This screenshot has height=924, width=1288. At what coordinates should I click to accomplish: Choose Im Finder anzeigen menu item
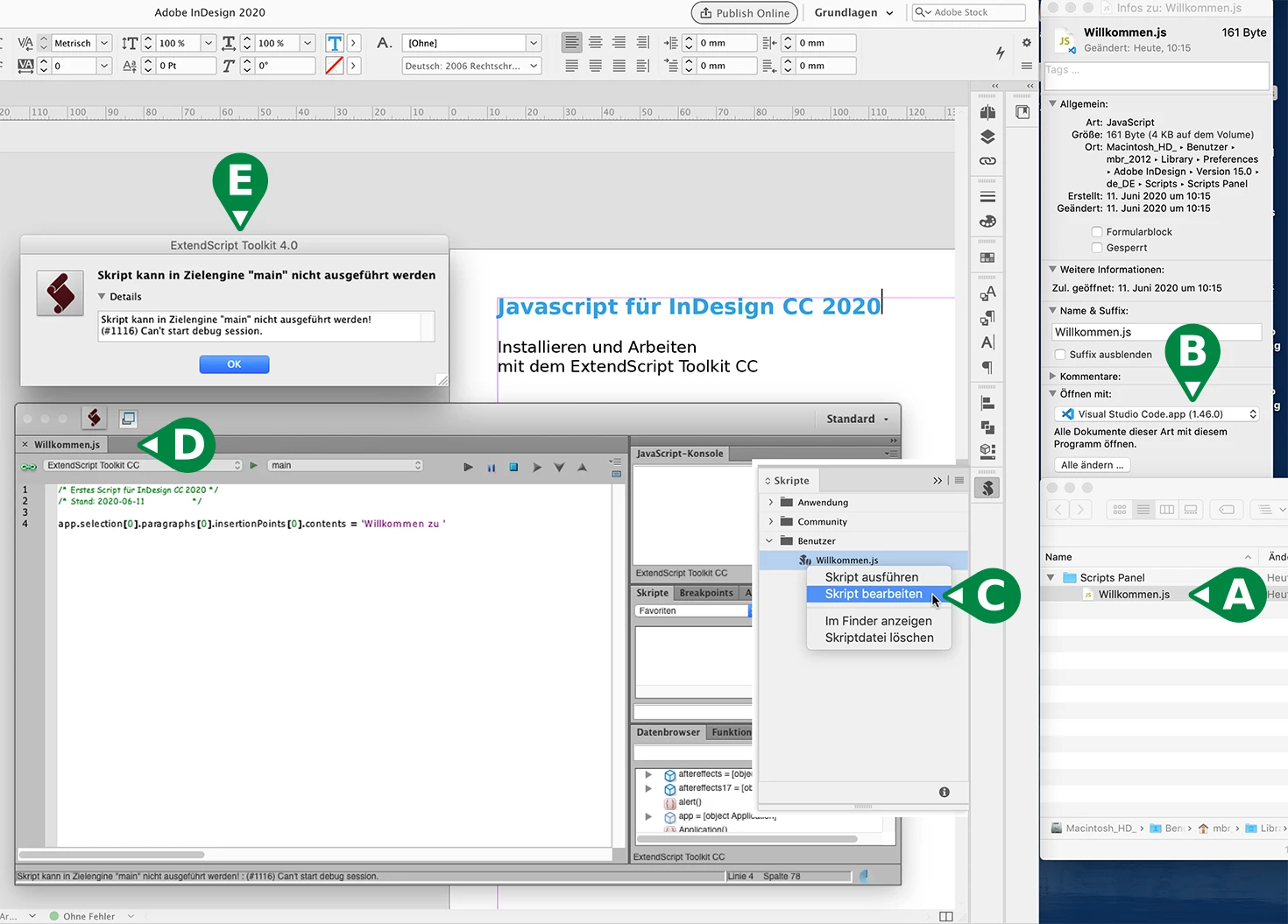pos(879,621)
